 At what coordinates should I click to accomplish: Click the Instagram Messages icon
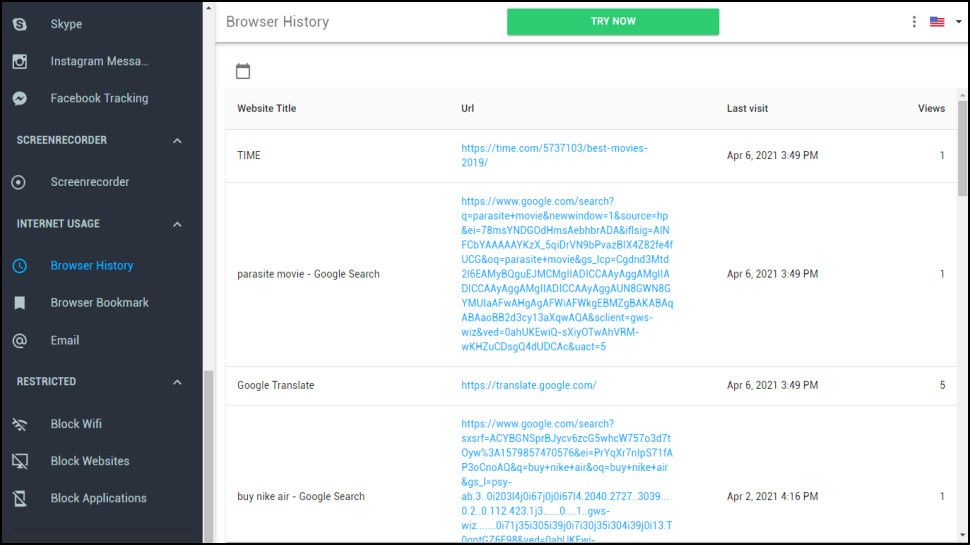point(19,61)
